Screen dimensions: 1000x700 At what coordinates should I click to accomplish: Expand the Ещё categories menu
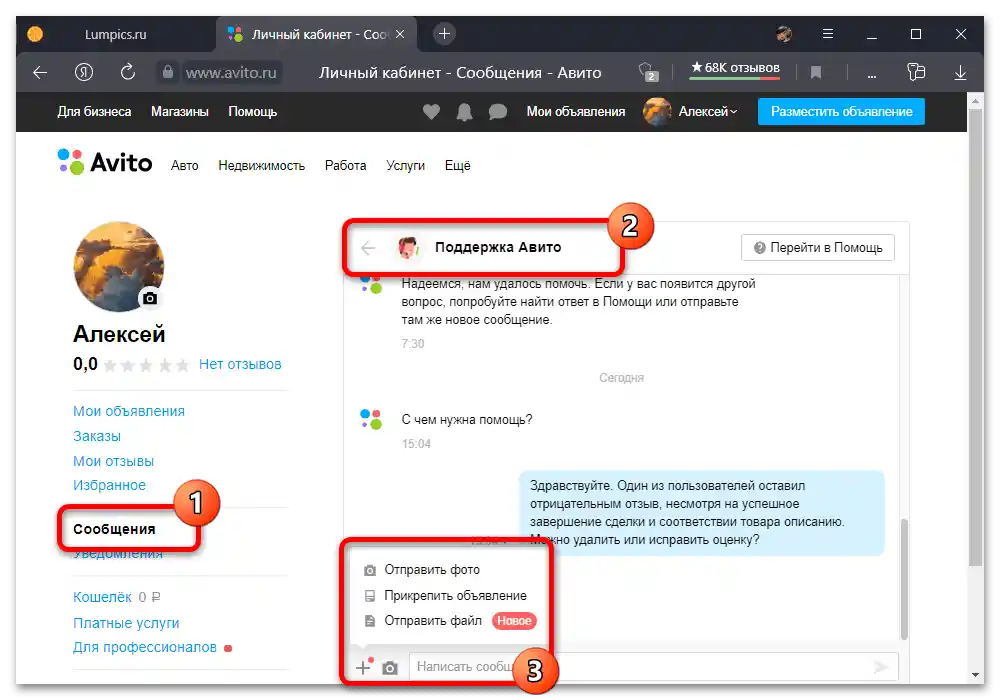click(457, 166)
